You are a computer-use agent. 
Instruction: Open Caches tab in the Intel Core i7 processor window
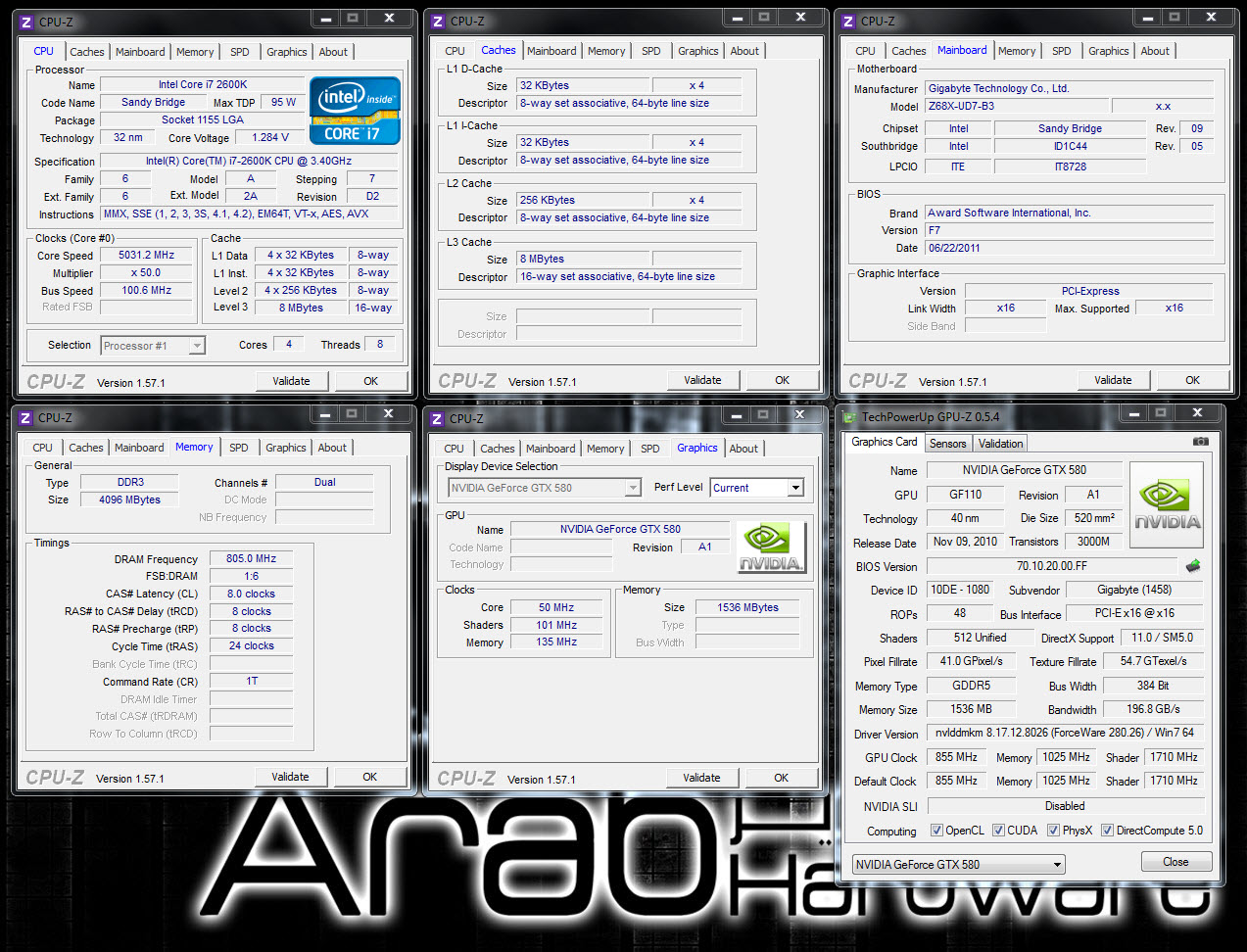(87, 52)
